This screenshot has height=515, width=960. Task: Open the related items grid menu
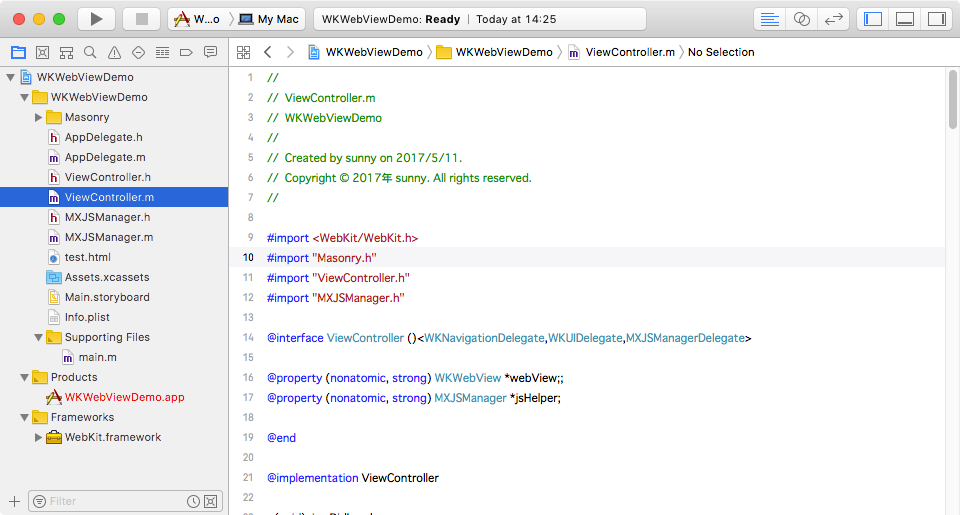[244, 53]
